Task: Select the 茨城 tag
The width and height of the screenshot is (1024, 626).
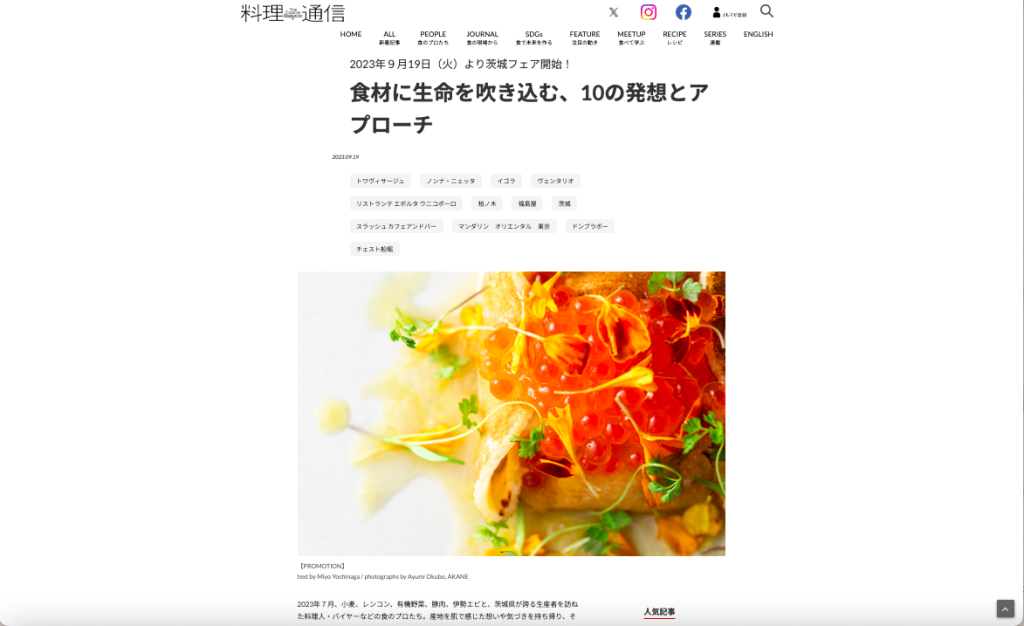Action: coord(564,204)
